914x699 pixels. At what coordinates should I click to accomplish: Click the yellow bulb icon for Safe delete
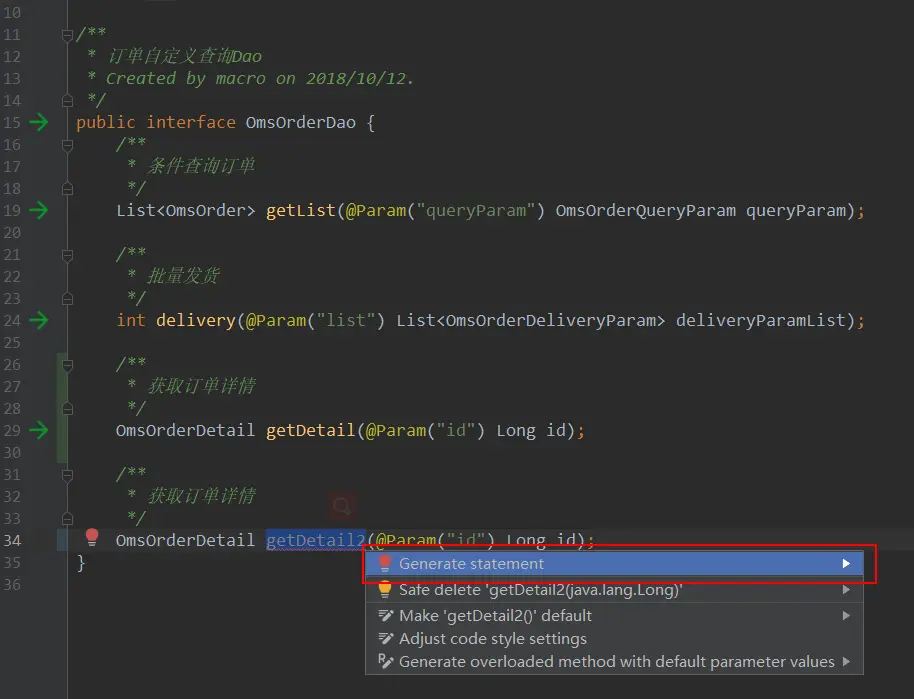pyautogui.click(x=385, y=589)
